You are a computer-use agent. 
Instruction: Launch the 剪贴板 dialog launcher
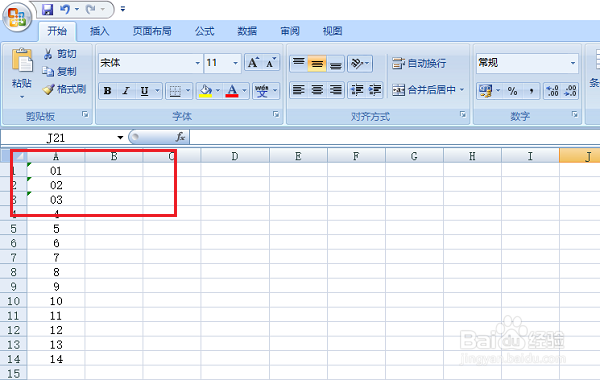pyautogui.click(x=85, y=114)
